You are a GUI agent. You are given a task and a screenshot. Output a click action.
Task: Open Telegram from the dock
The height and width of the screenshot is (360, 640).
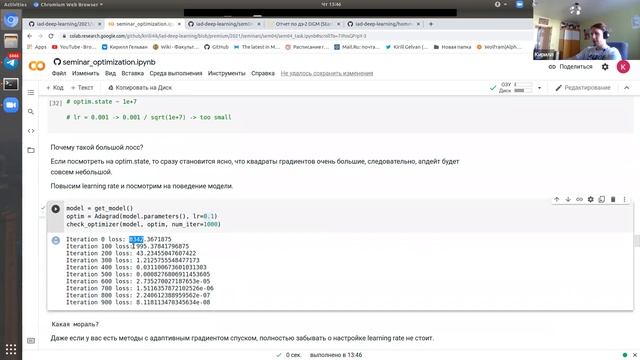pos(11,62)
